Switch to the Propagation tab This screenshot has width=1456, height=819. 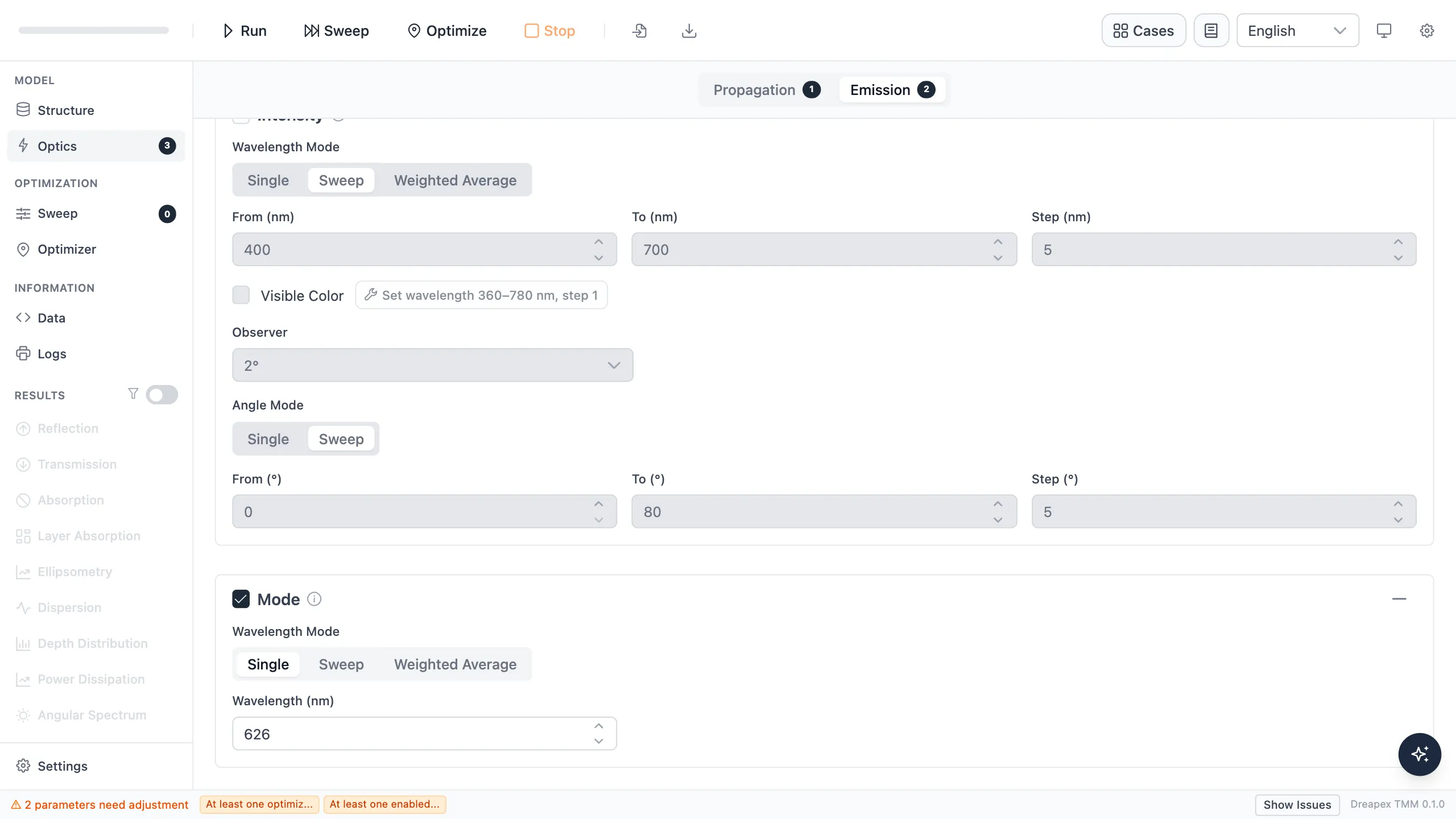[766, 90]
